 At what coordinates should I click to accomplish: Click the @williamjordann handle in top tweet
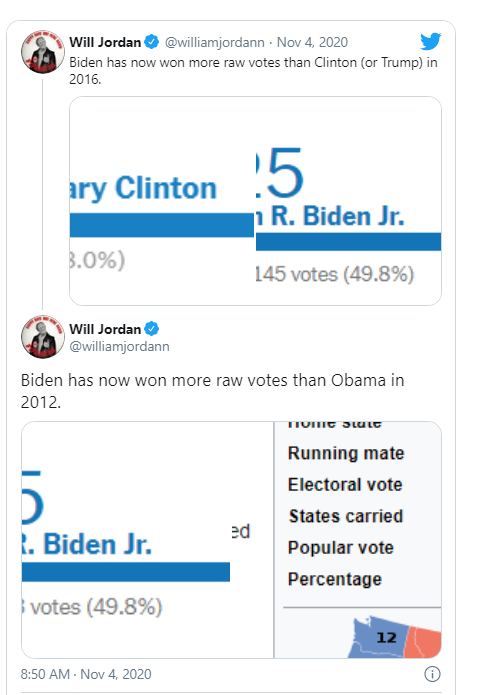pos(215,43)
